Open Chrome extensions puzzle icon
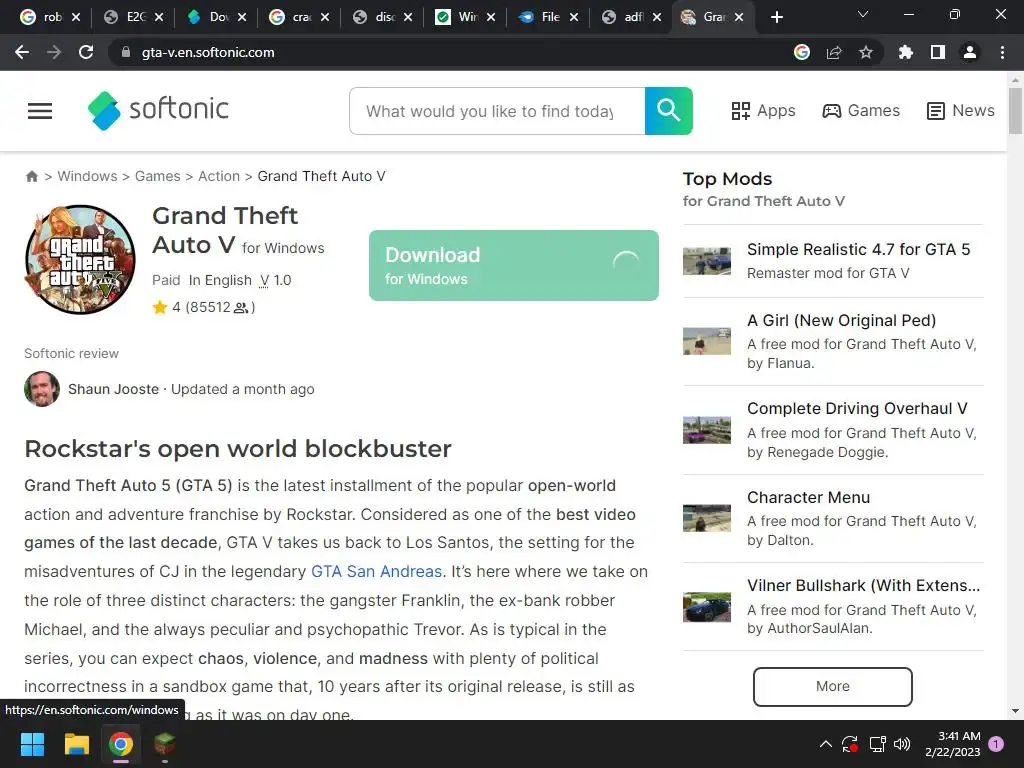1024x768 pixels. [x=906, y=52]
